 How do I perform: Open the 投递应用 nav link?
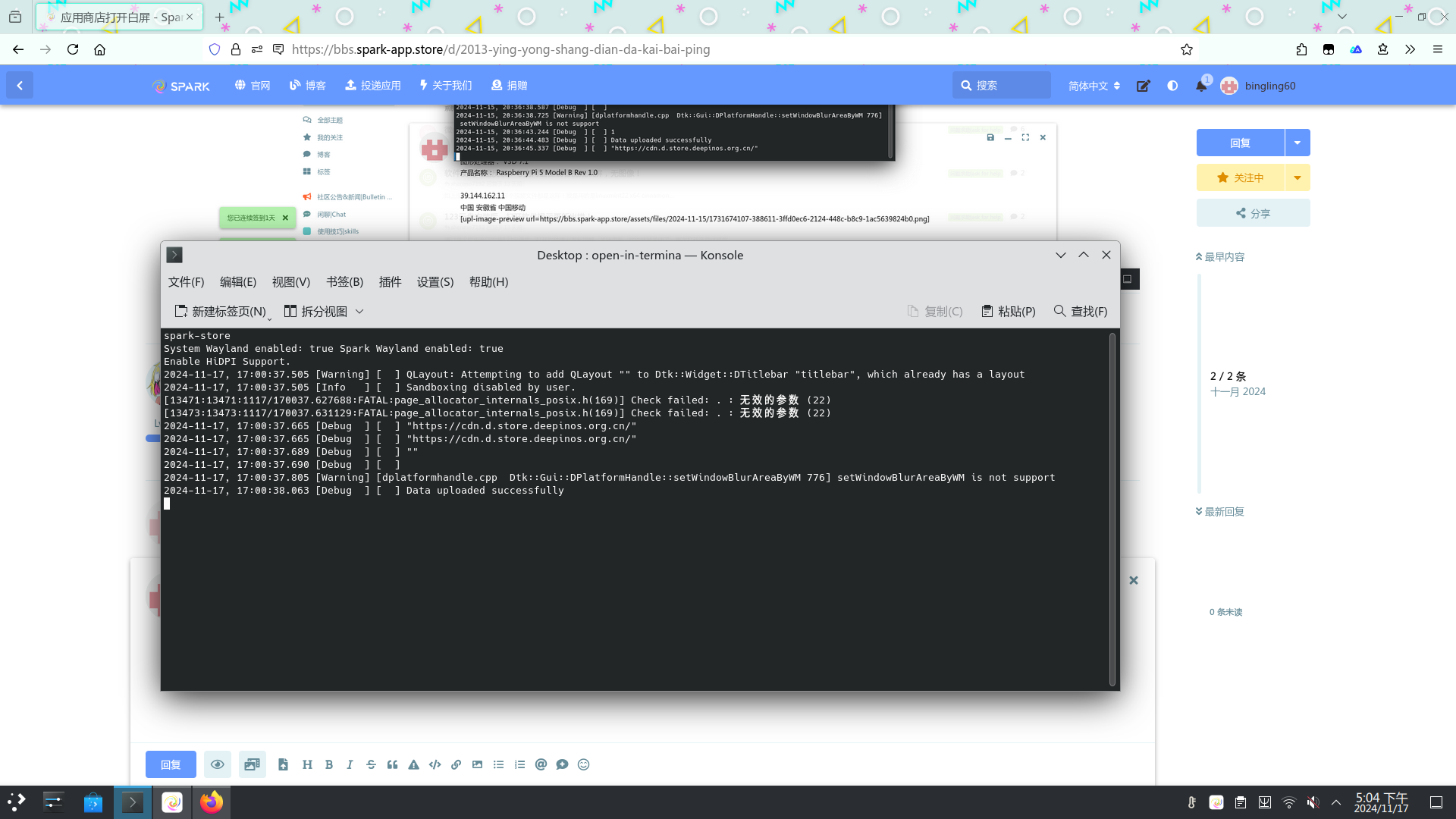[x=373, y=86]
